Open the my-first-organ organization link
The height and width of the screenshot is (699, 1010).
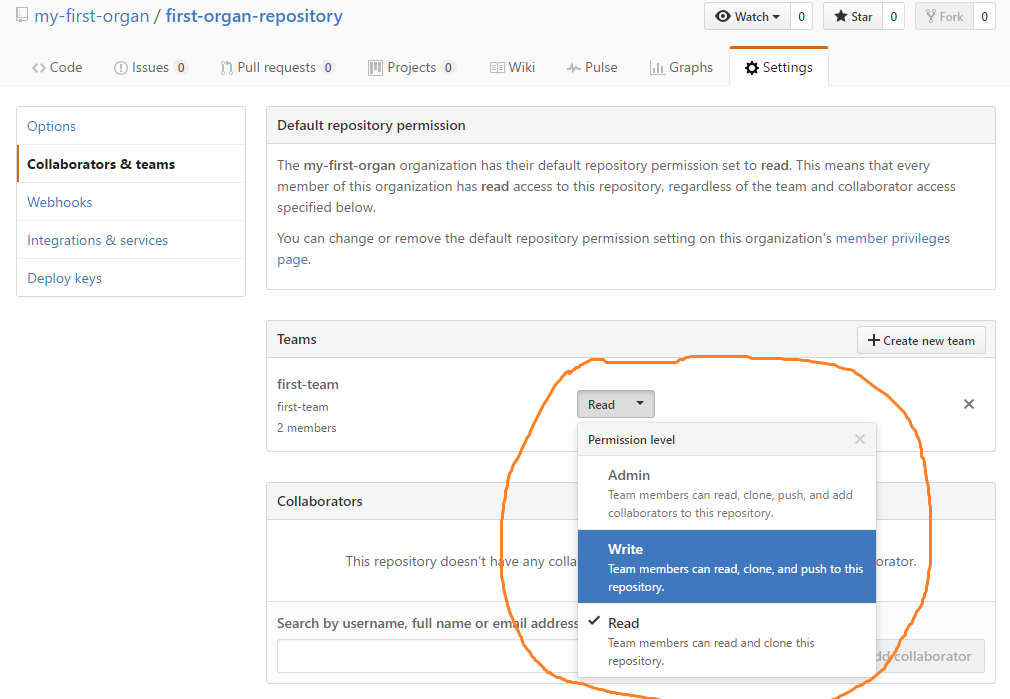tap(91, 16)
